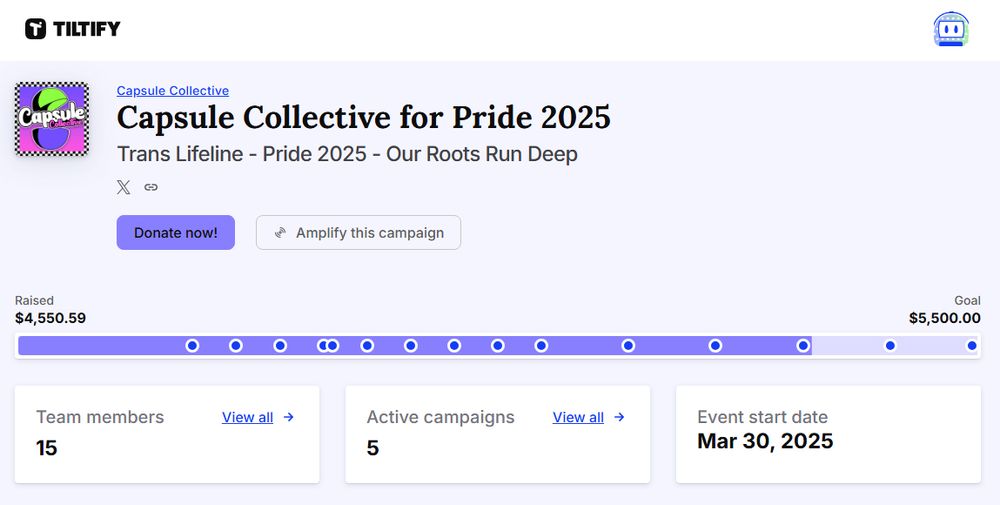View all Active campaigns
The width and height of the screenshot is (1000, 505).
coord(578,417)
